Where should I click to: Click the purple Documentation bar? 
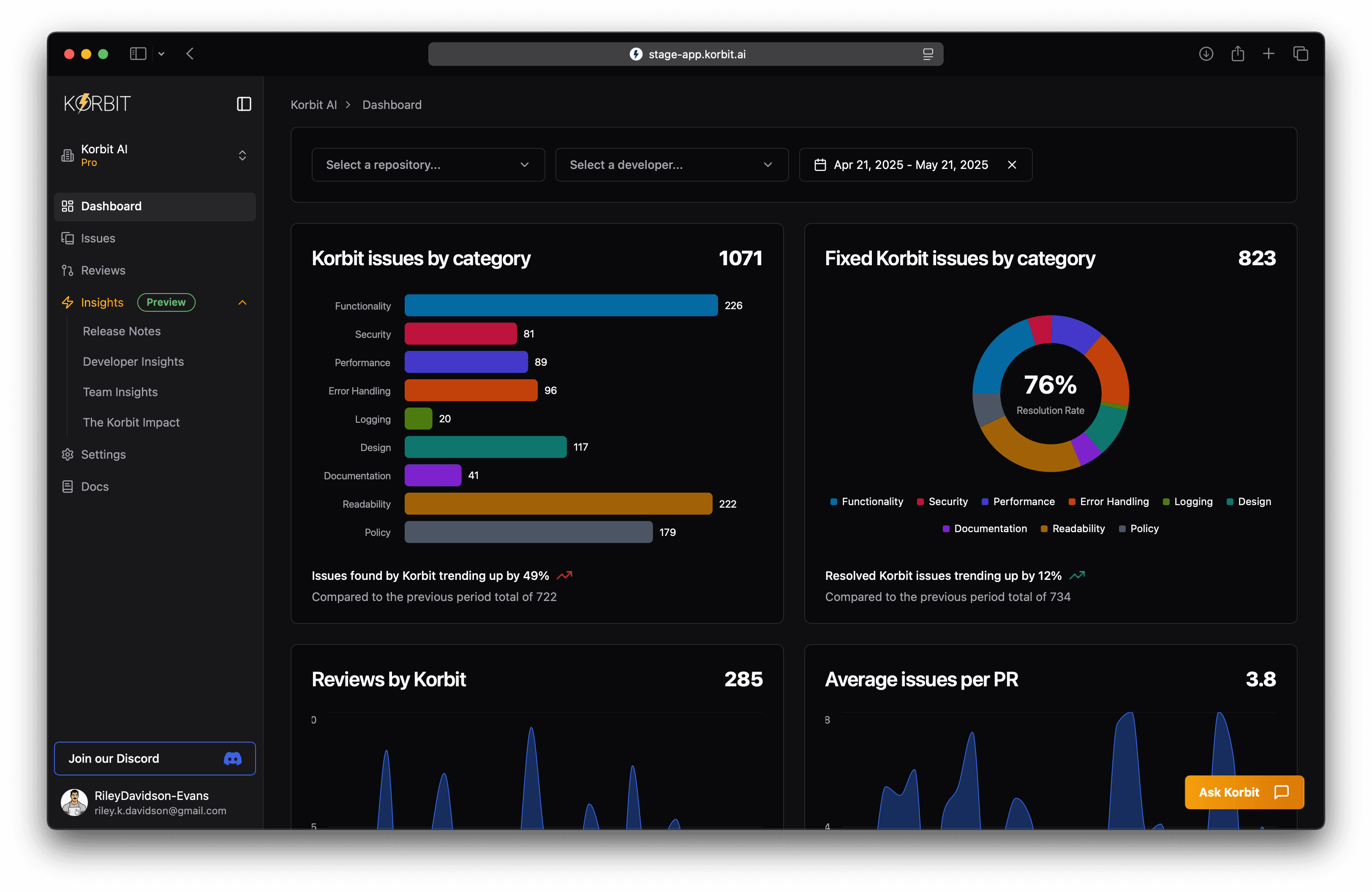(433, 476)
